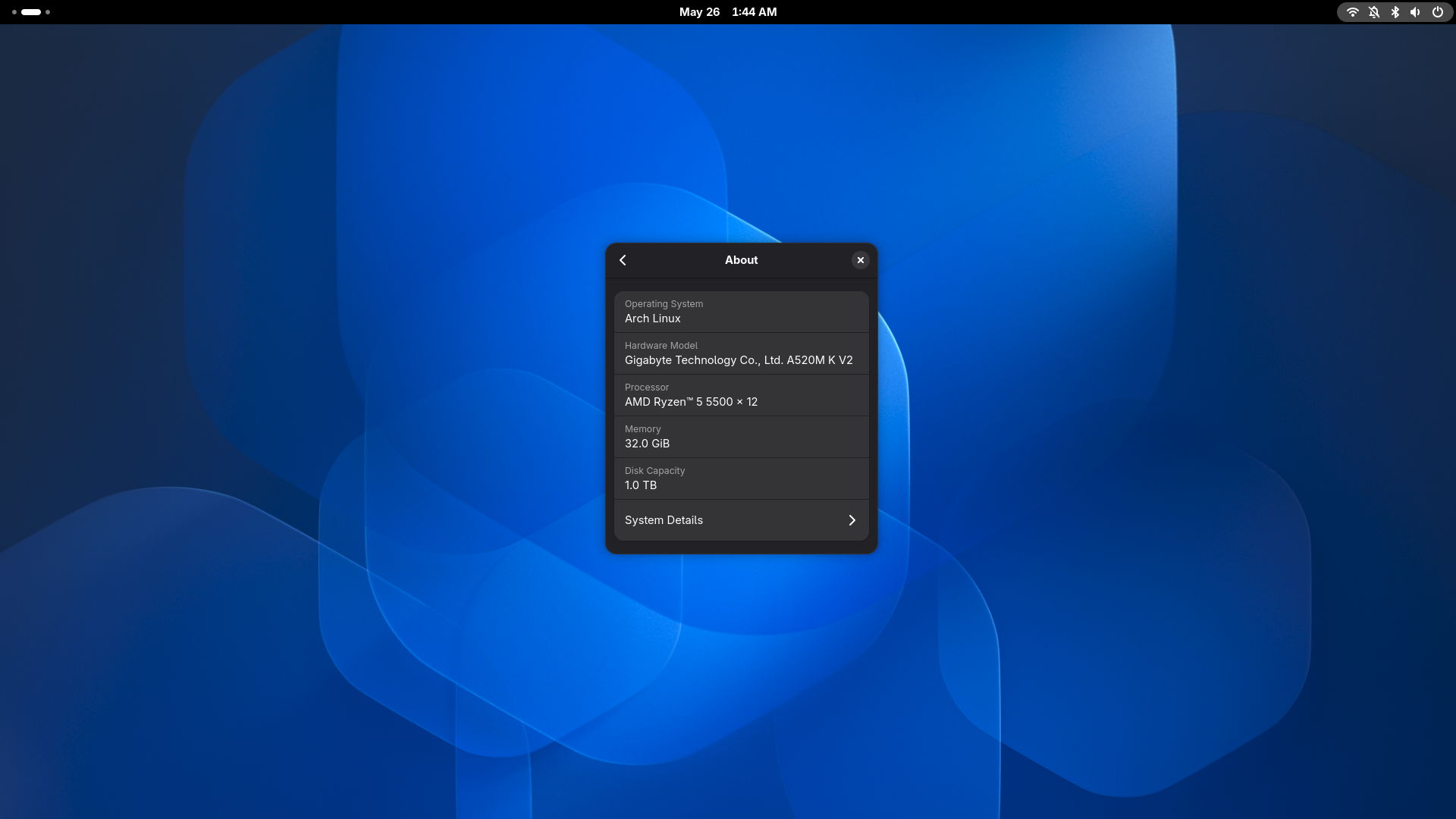Select the Processor AMD Ryzen row
The image size is (1456, 819).
click(x=741, y=395)
